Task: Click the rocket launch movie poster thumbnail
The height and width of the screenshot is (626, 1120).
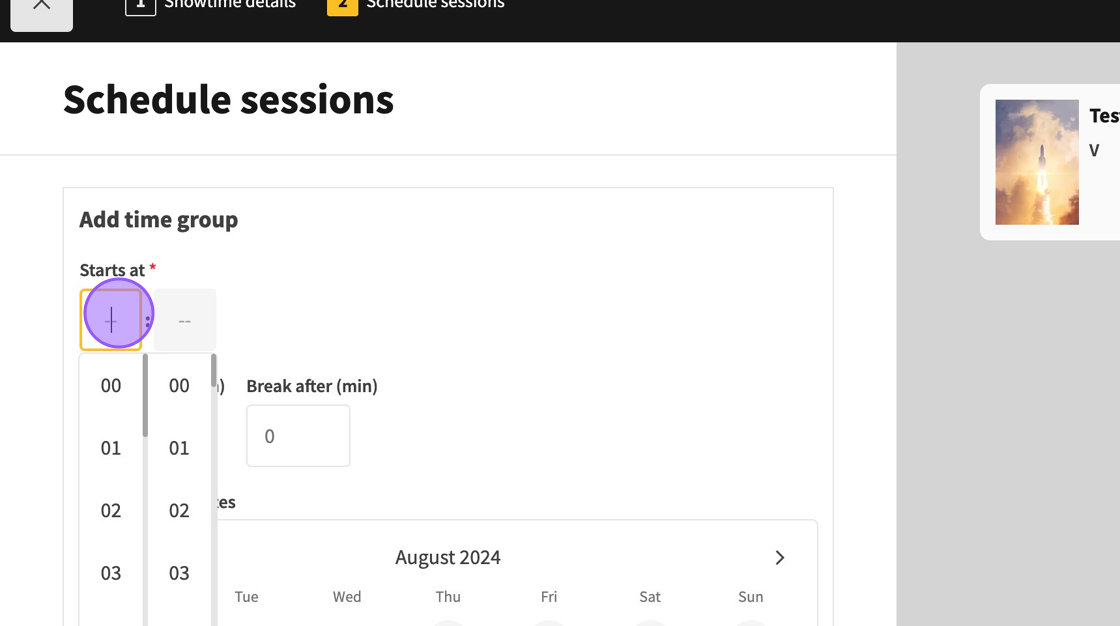Action: tap(1037, 162)
